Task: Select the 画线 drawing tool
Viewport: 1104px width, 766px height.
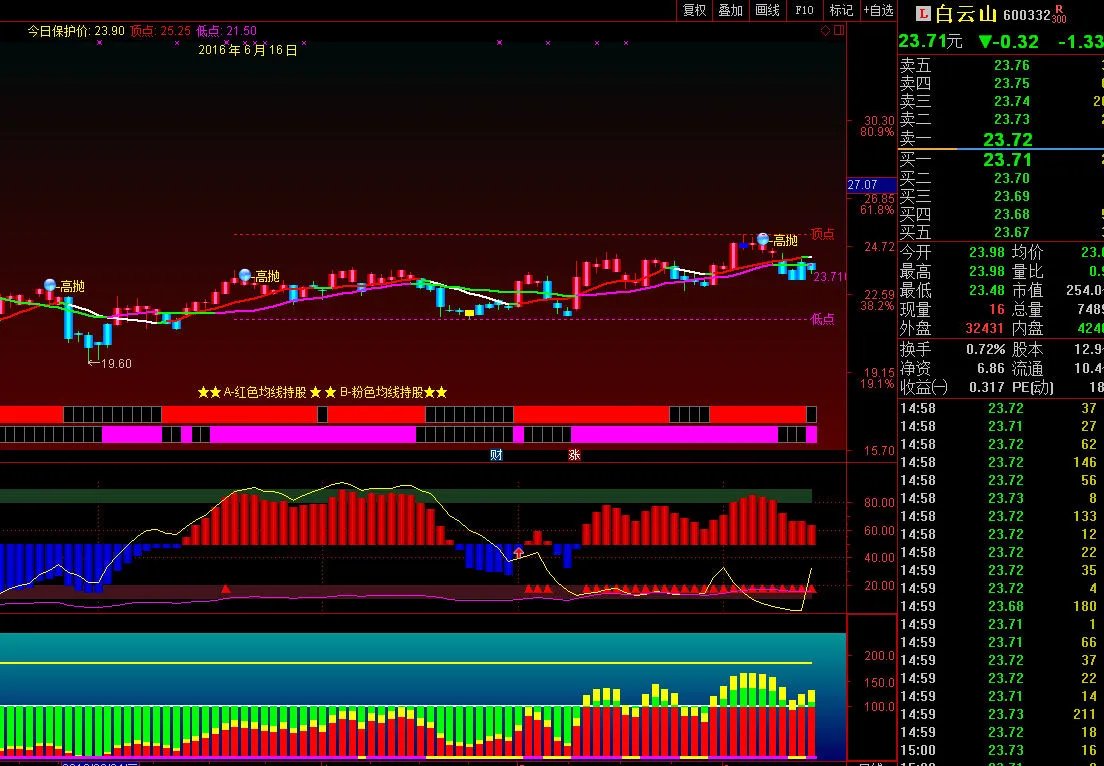Action: point(767,10)
